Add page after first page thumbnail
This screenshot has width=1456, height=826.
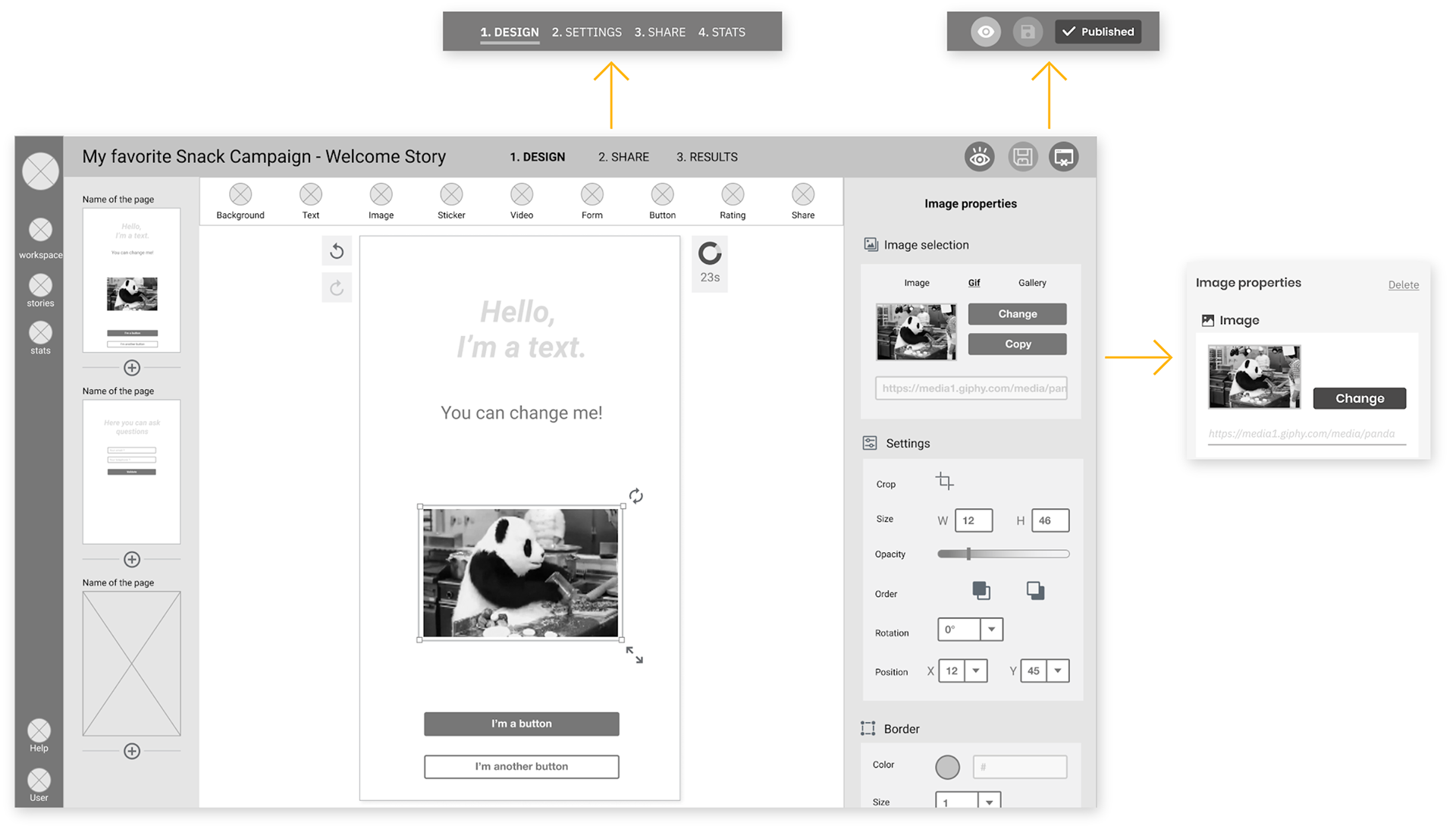pos(132,368)
